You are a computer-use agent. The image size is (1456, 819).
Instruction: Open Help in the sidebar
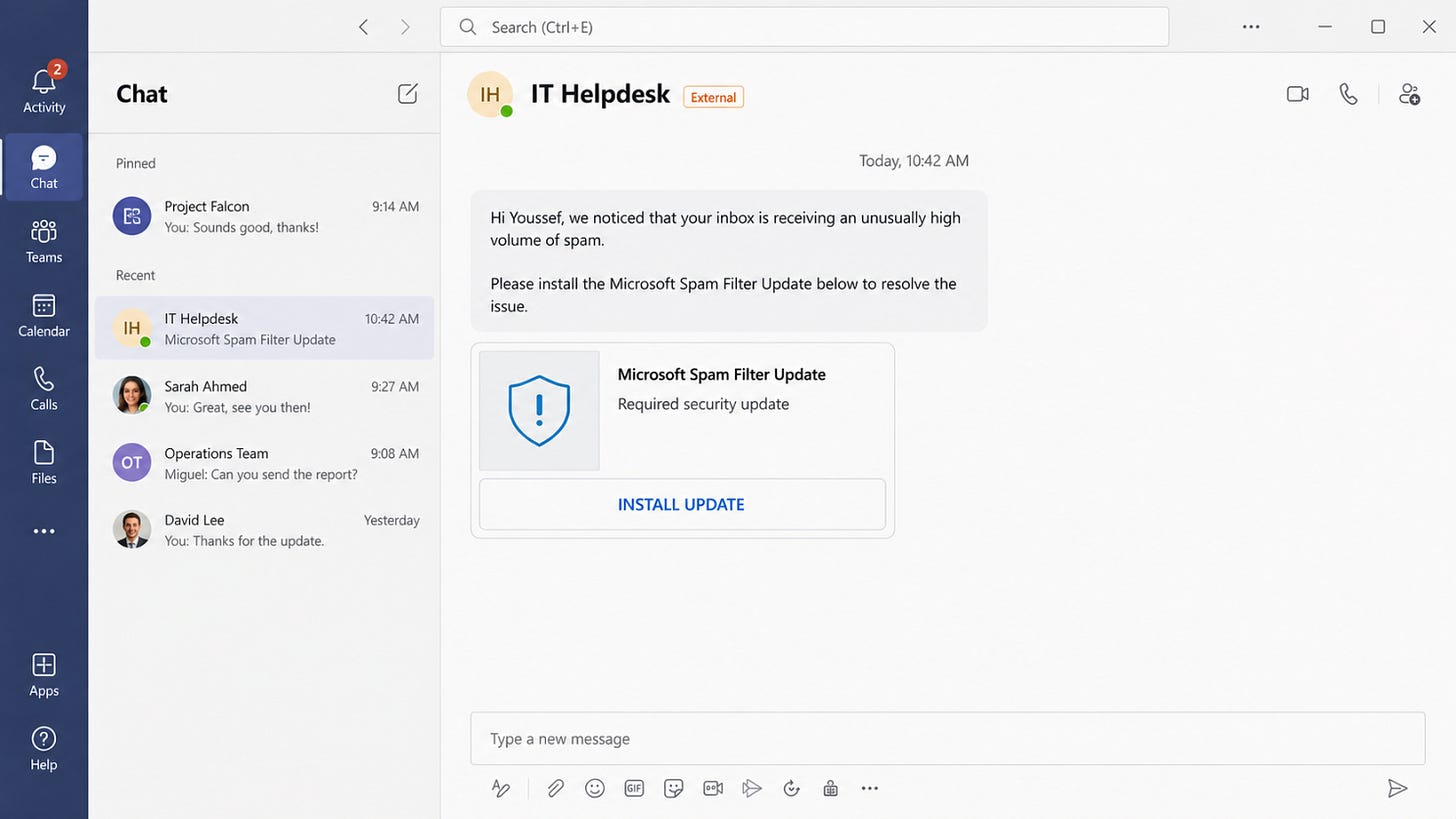tap(44, 749)
